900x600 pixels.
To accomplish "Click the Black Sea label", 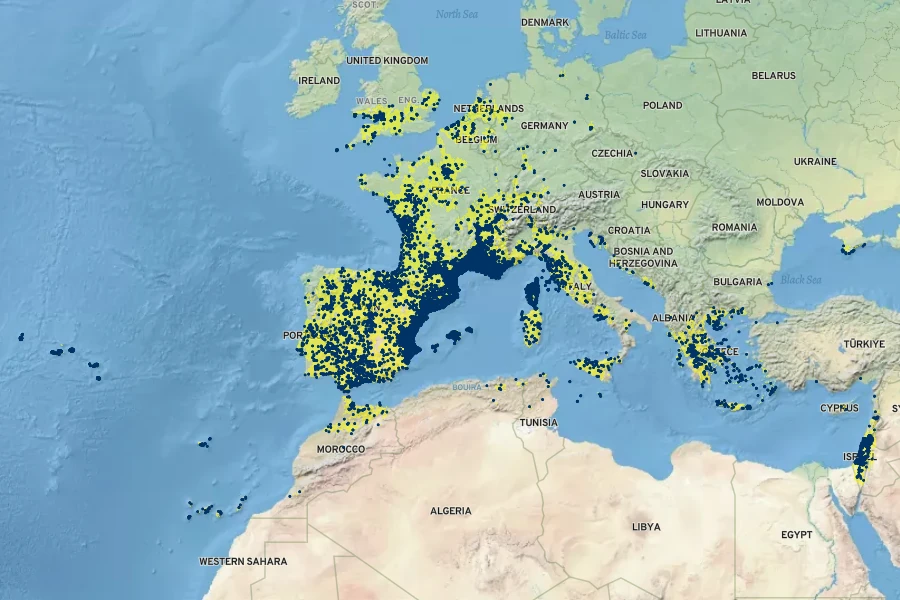I will coord(800,280).
